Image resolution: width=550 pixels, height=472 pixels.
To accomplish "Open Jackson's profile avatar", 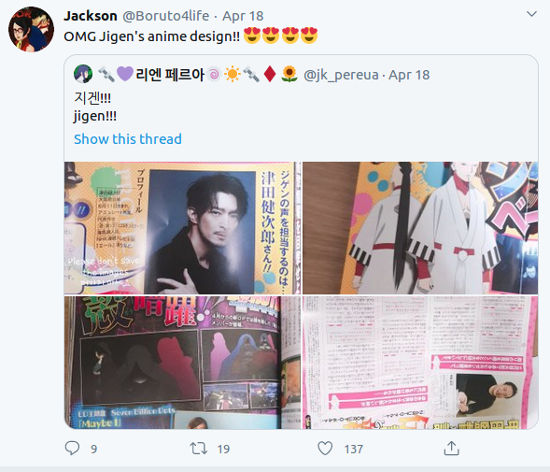I will [31, 29].
